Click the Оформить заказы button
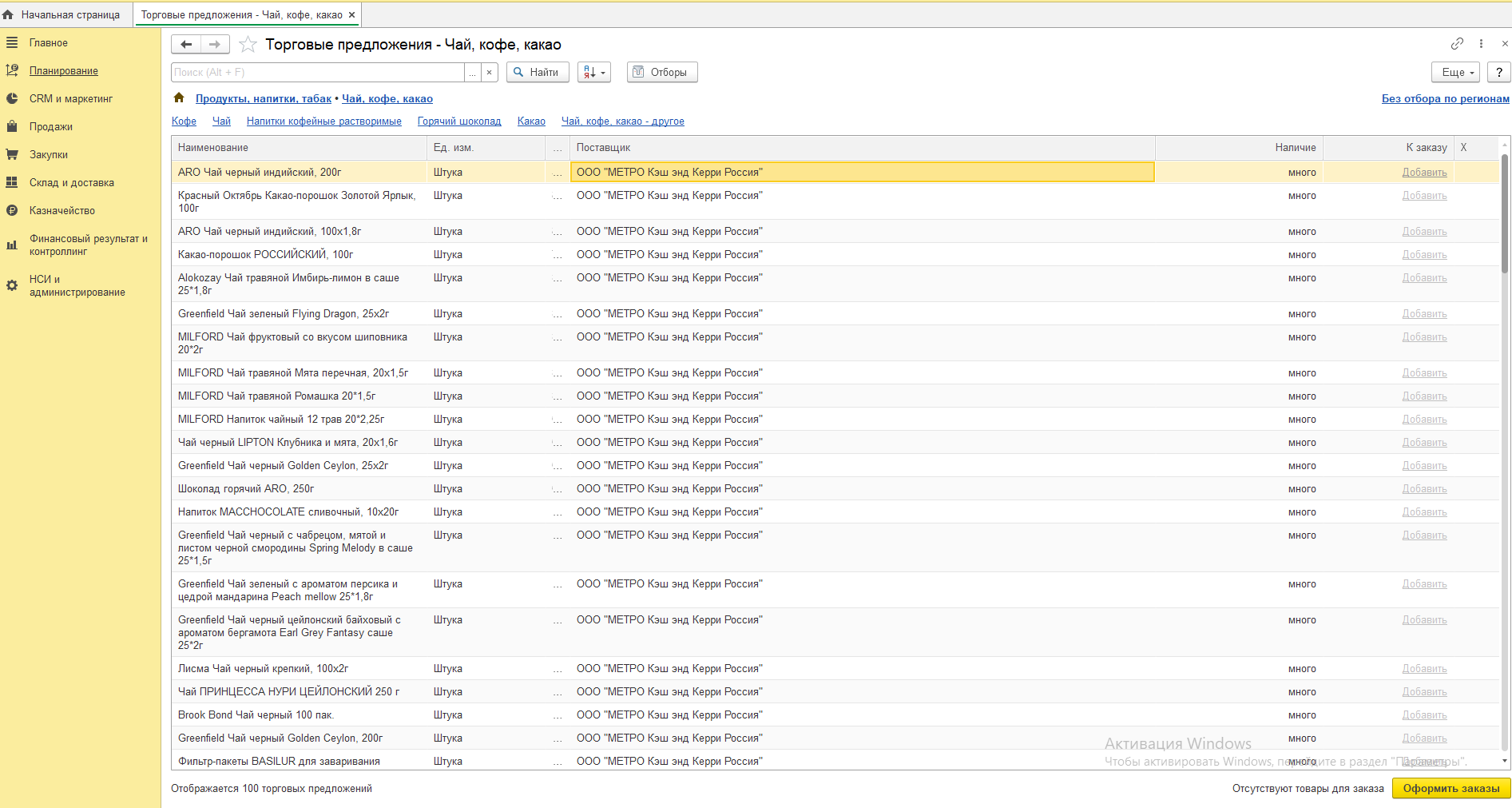Image resolution: width=1512 pixels, height=808 pixels. tap(1451, 788)
